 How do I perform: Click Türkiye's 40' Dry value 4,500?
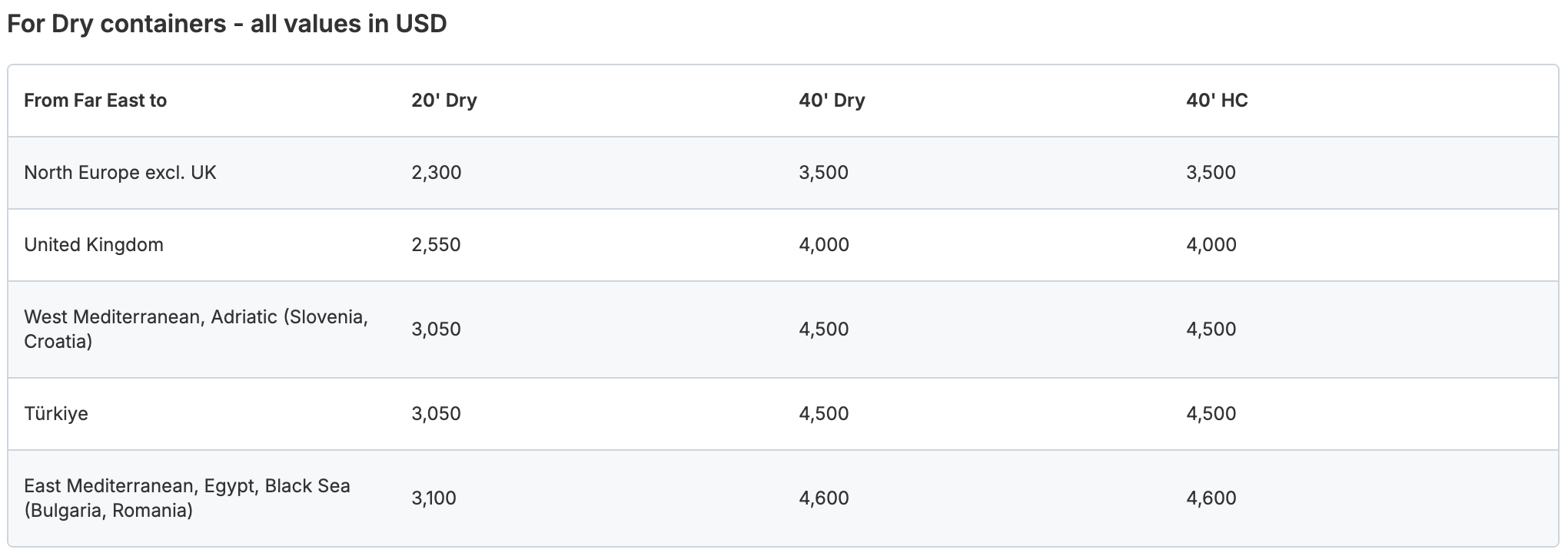point(823,414)
